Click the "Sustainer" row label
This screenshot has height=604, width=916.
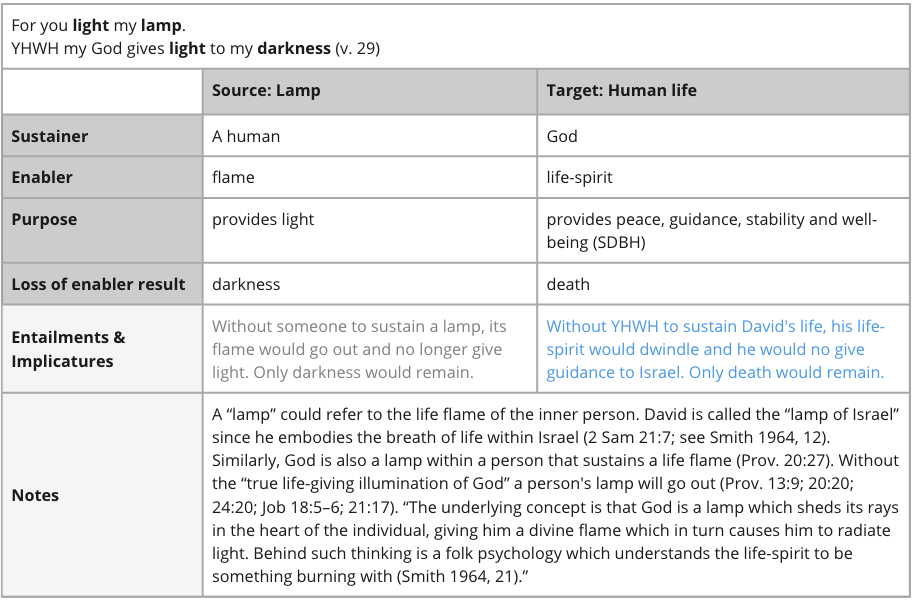tap(50, 136)
